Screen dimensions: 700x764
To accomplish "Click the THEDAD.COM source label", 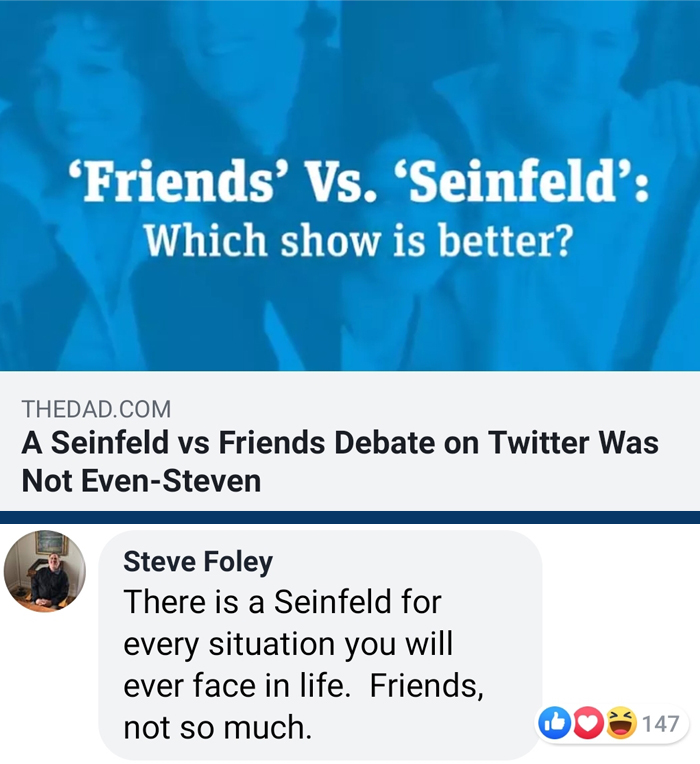I will pyautogui.click(x=96, y=409).
